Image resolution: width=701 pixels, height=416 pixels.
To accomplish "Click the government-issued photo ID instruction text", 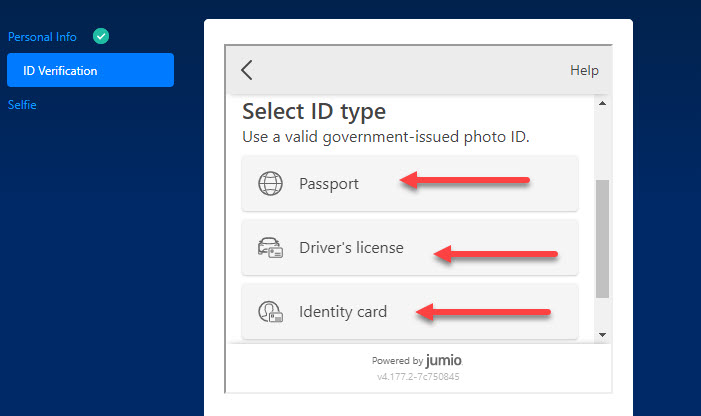I will [x=385, y=137].
